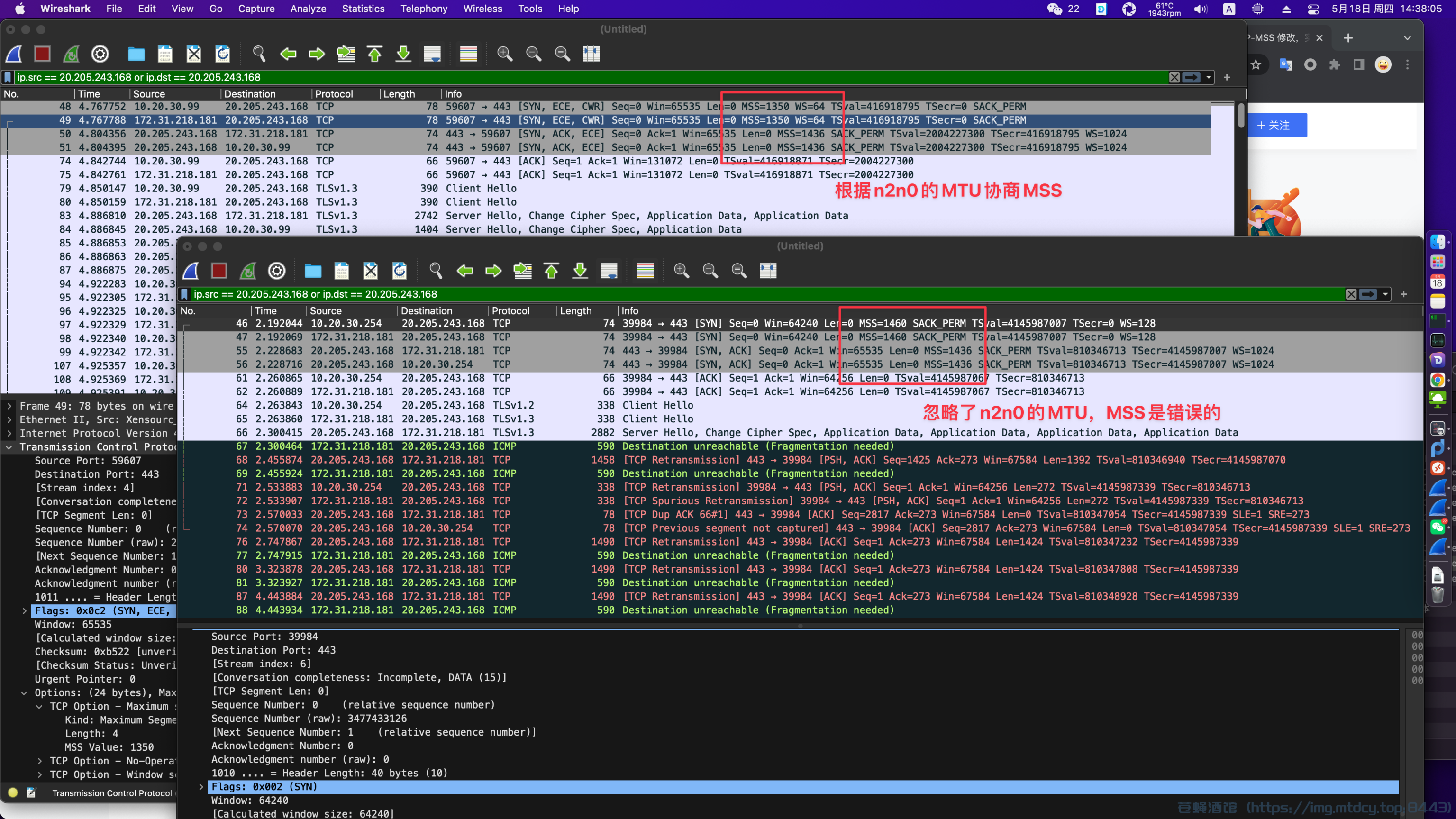
Task: Toggle auto-scroll in front window toolbar
Action: coord(609,271)
